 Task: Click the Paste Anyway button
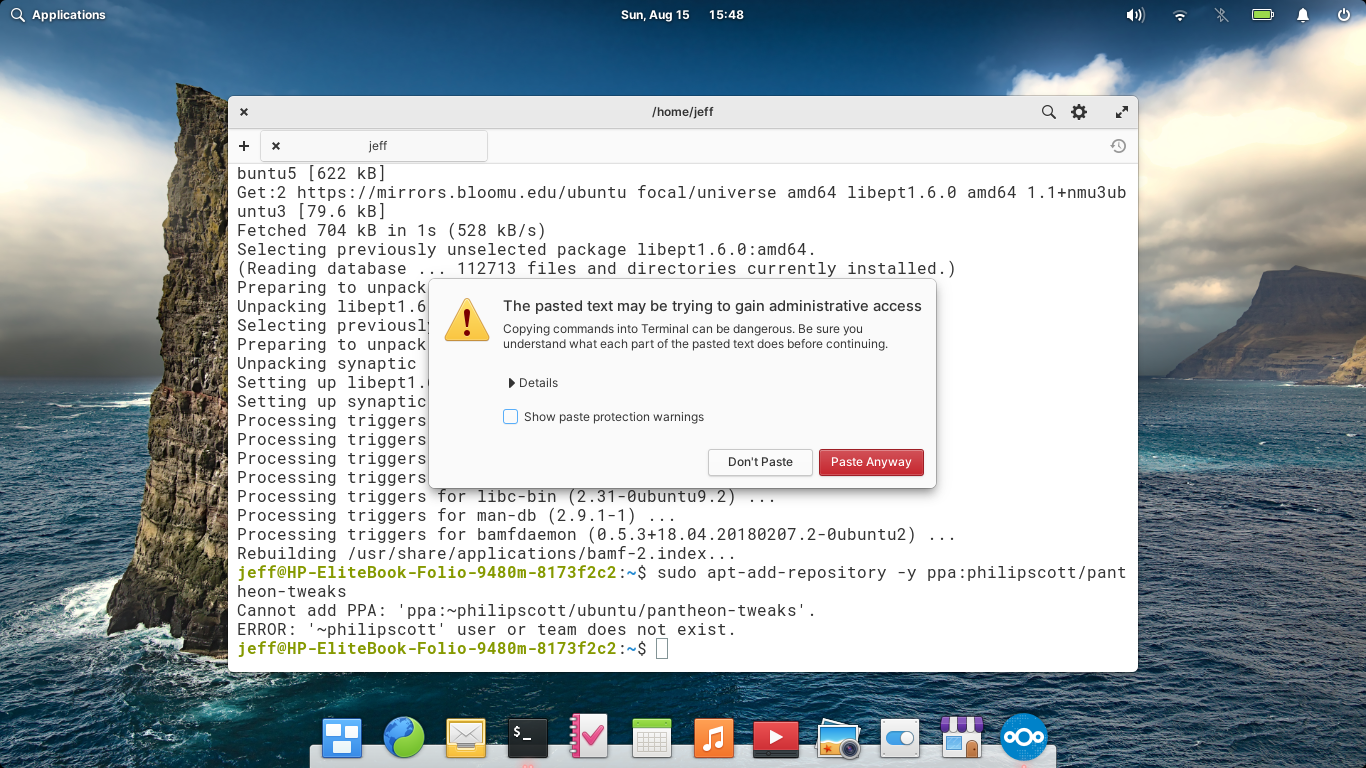(x=871, y=462)
